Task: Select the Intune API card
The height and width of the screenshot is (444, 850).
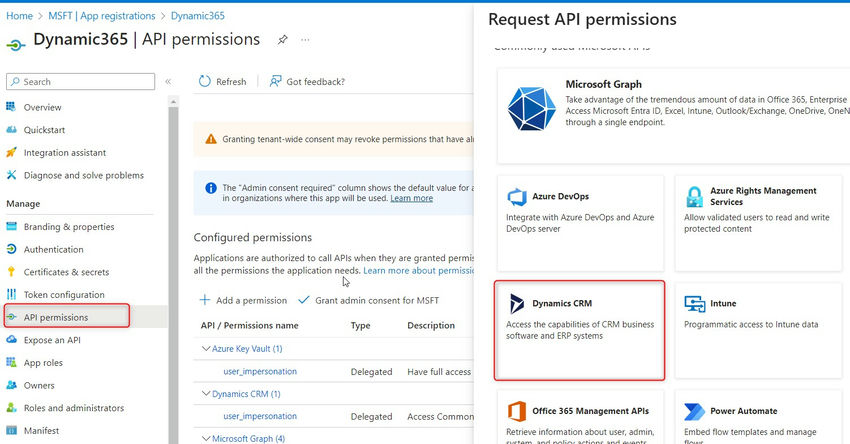Action: [758, 330]
